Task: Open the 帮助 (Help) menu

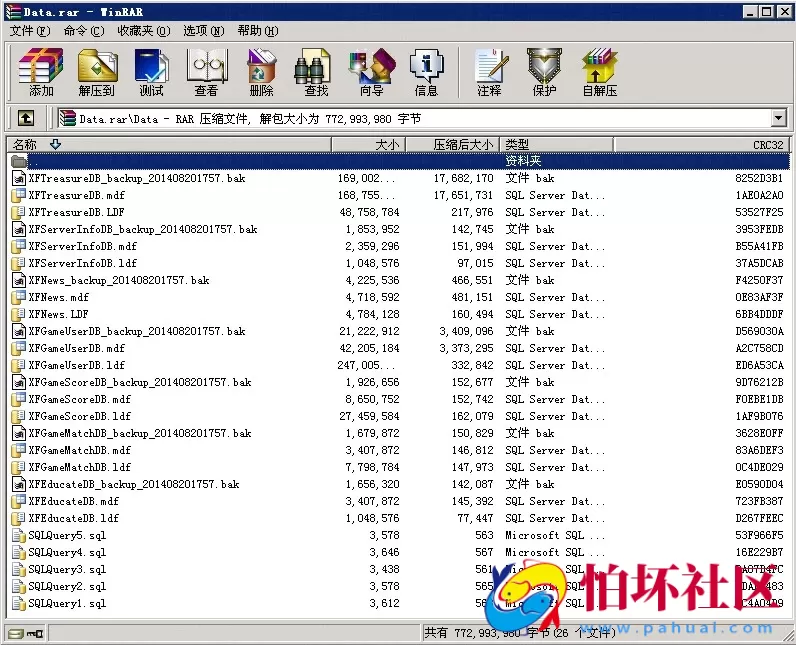Action: pos(258,31)
